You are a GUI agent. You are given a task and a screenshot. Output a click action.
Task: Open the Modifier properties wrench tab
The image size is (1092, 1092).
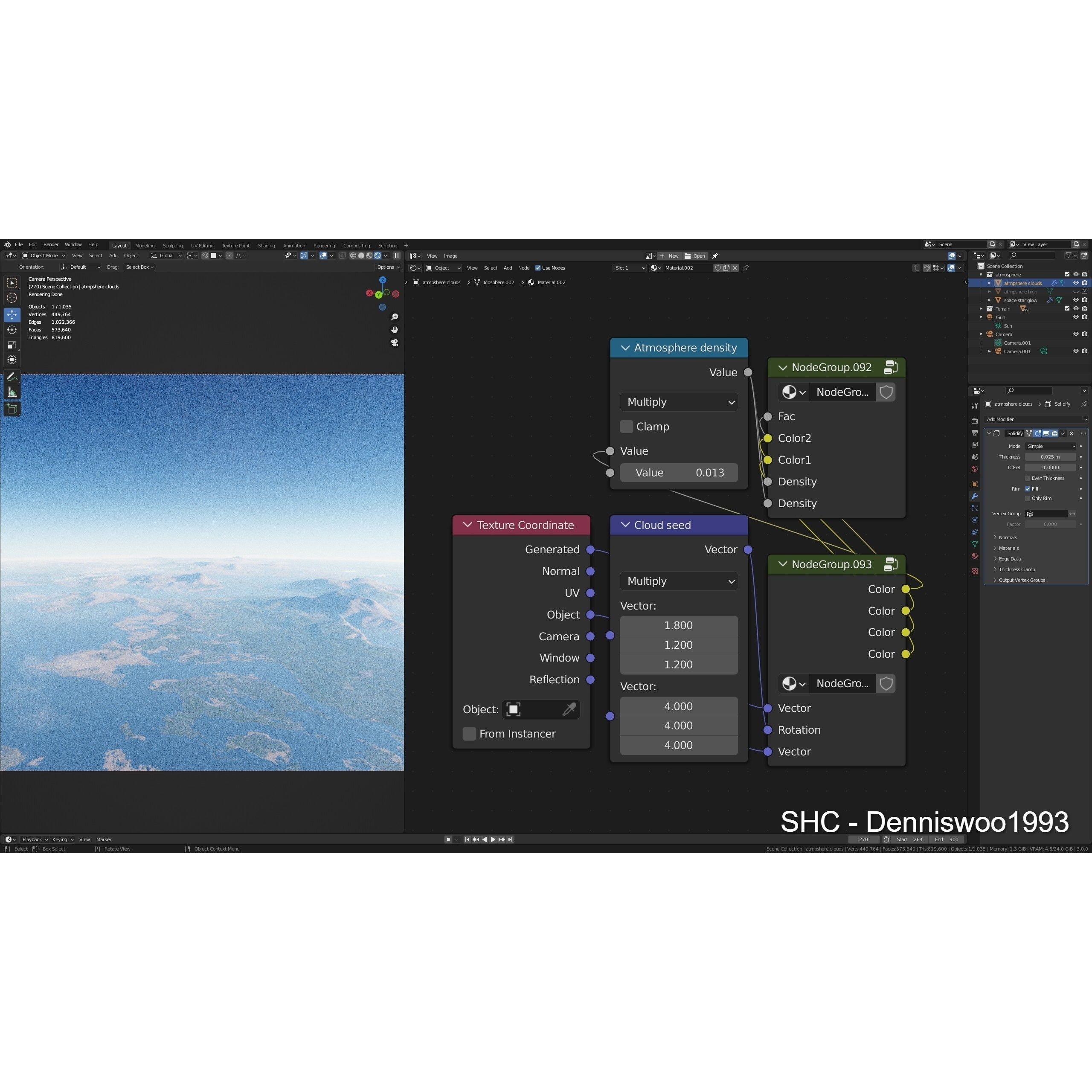[x=974, y=496]
